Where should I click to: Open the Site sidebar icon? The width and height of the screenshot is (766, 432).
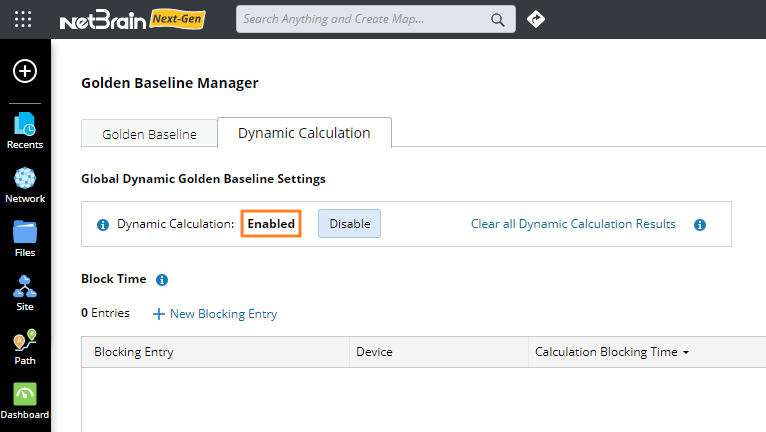(25, 293)
